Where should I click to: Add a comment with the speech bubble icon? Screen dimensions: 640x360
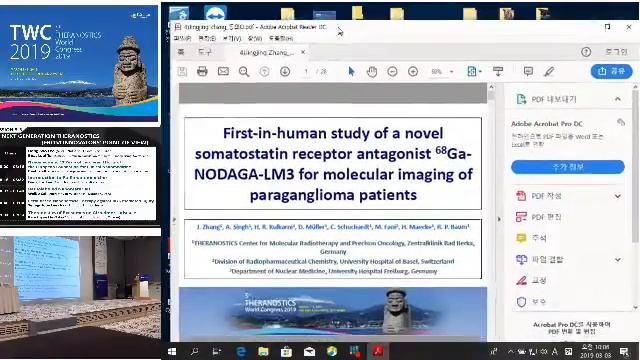click(528, 71)
